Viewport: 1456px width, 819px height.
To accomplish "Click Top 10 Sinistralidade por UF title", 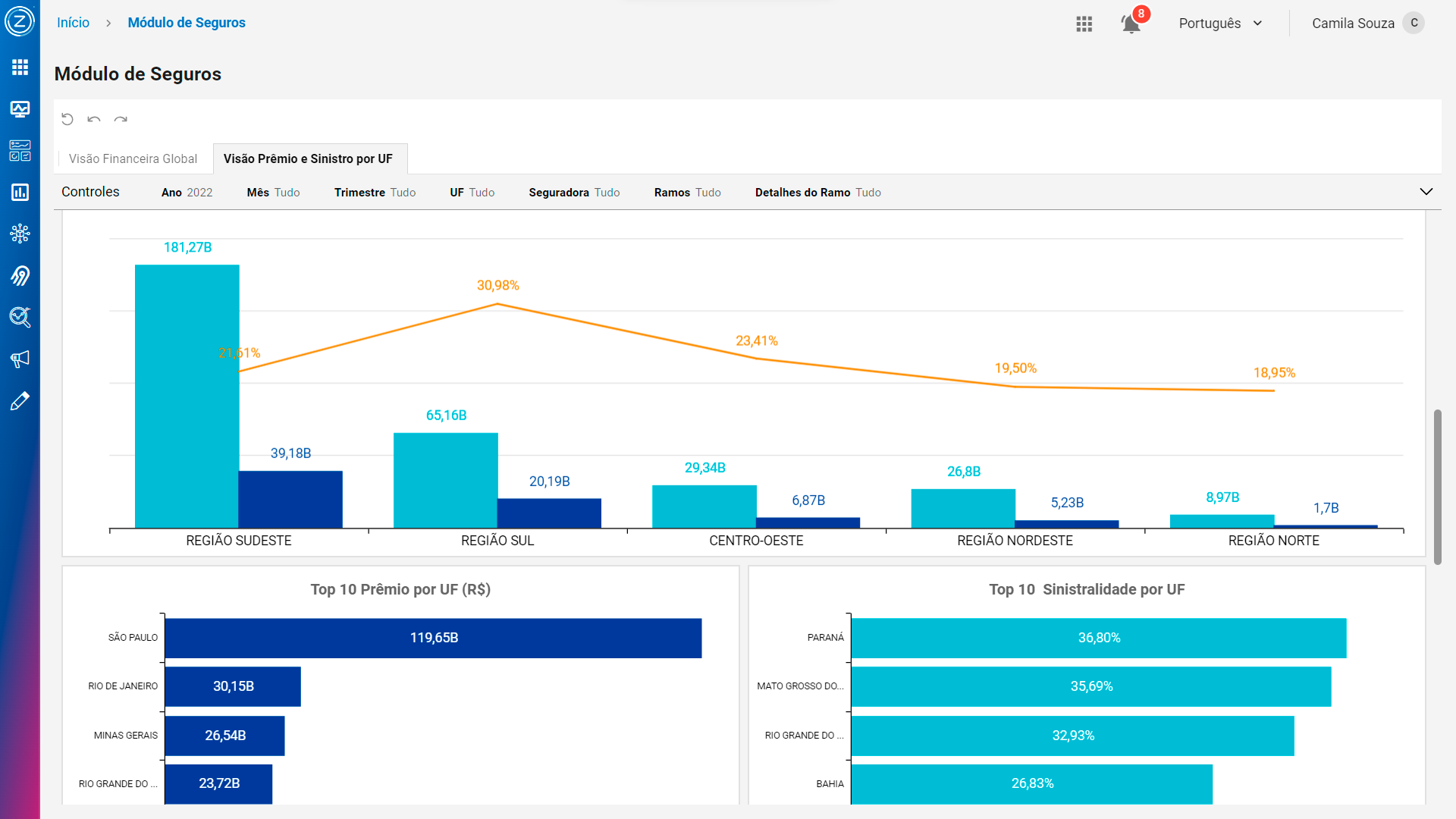I will (x=1087, y=589).
